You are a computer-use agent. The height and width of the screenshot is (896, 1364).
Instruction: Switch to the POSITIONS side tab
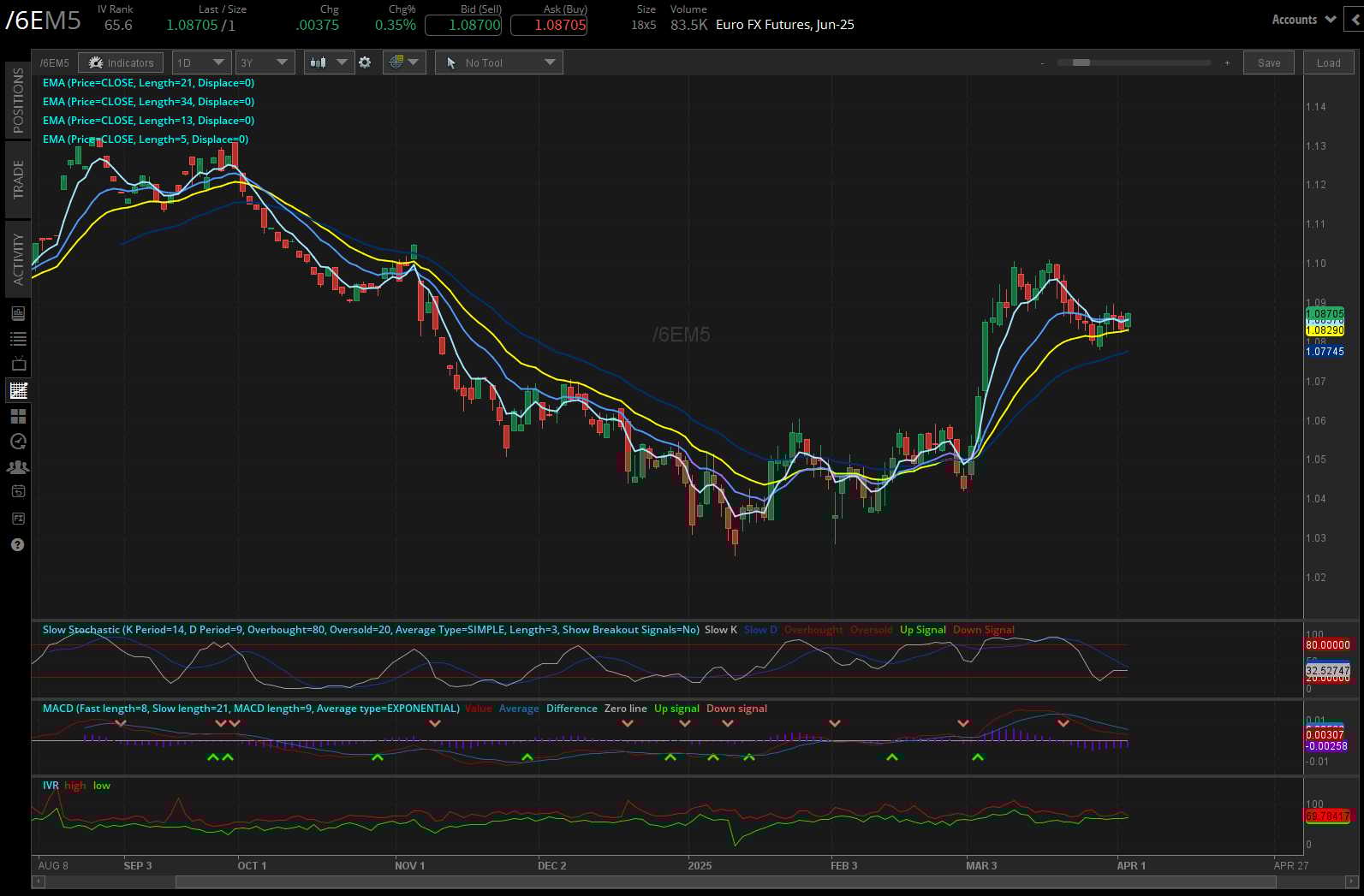coord(18,100)
